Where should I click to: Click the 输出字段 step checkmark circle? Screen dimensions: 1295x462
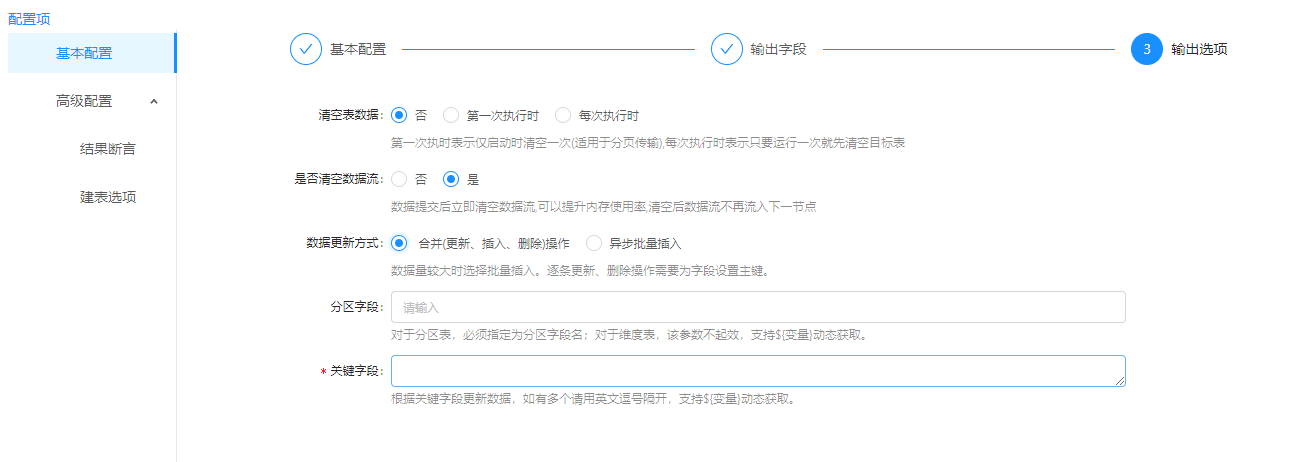tap(727, 49)
